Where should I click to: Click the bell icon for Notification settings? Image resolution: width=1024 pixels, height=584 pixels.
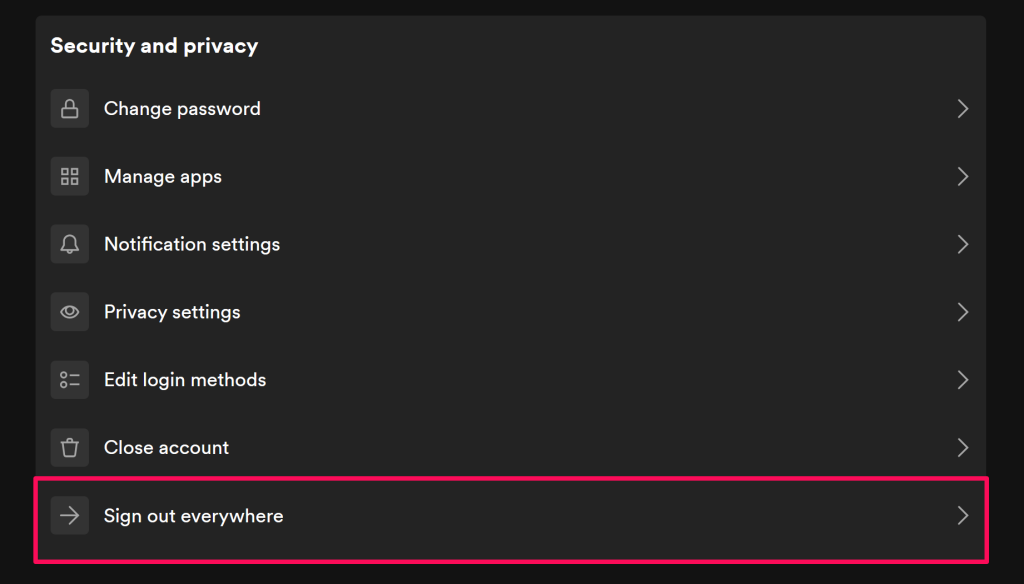pos(70,245)
